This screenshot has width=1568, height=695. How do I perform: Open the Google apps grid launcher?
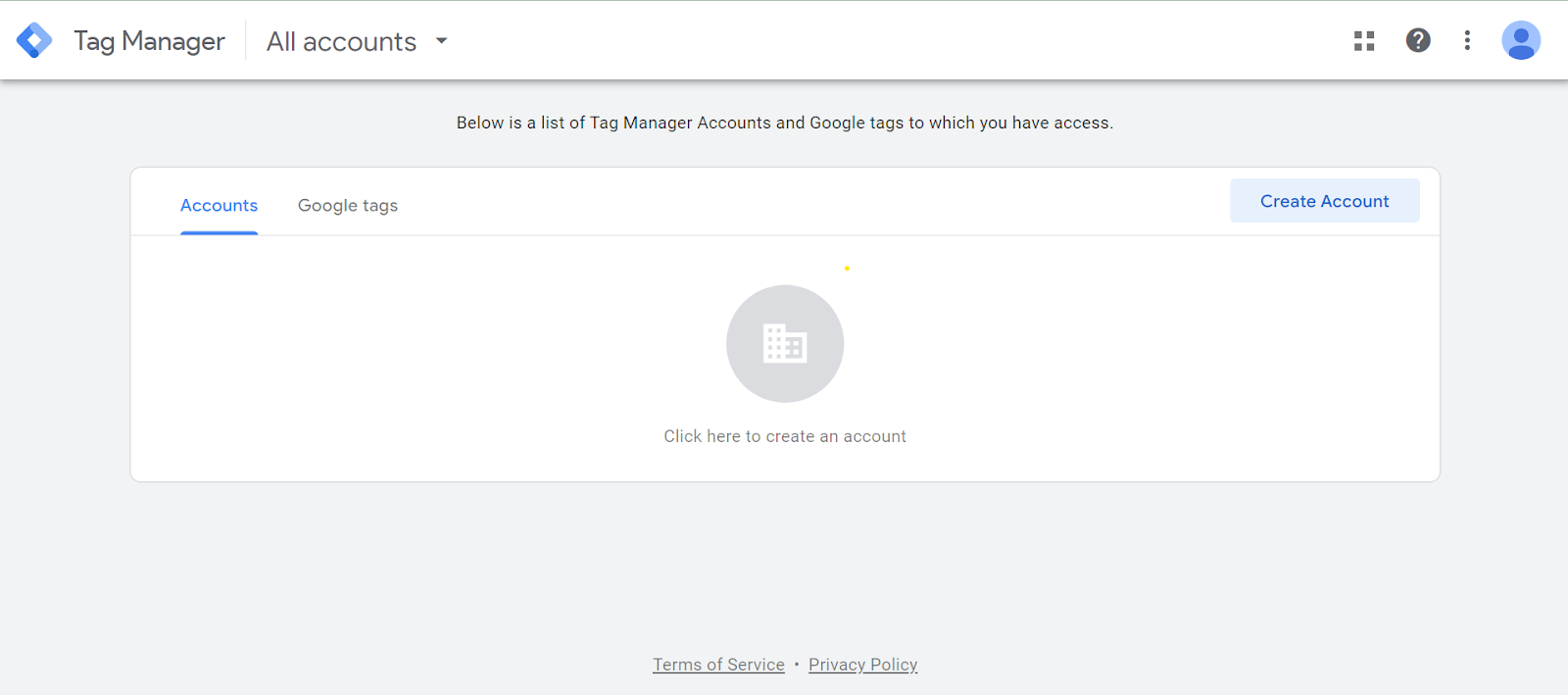click(1364, 40)
